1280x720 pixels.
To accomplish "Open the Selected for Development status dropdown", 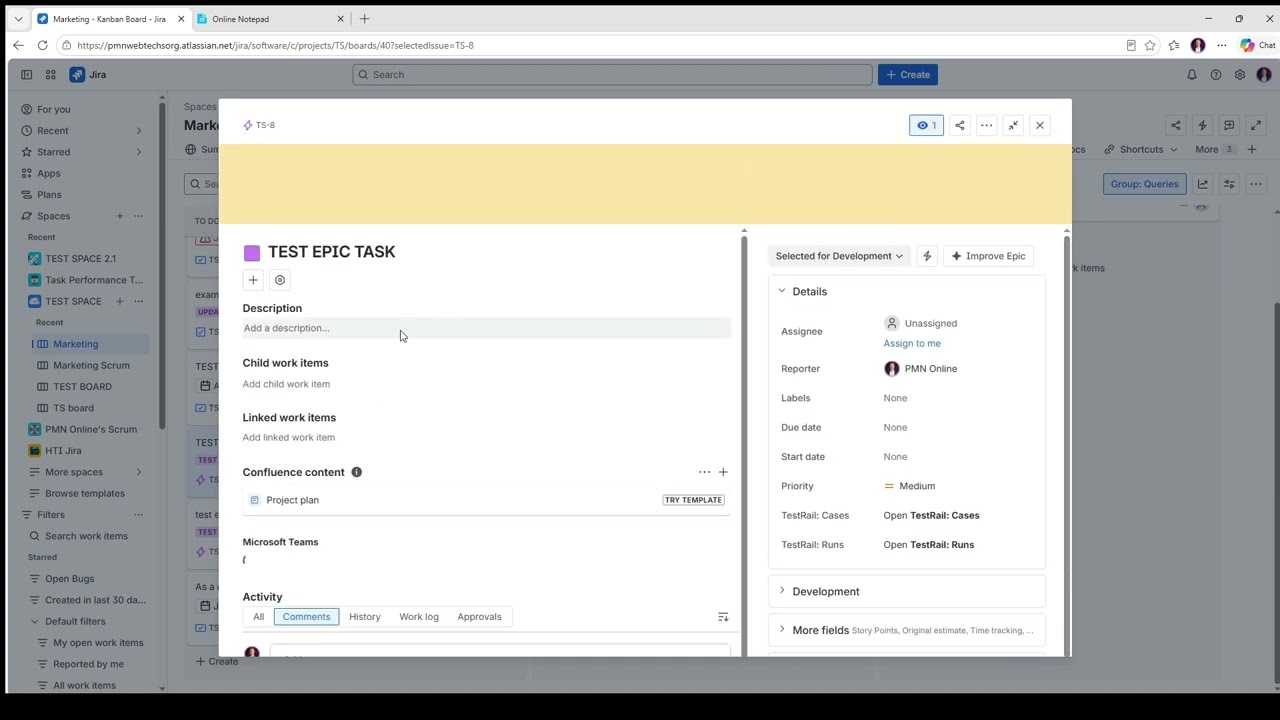I will tap(839, 256).
